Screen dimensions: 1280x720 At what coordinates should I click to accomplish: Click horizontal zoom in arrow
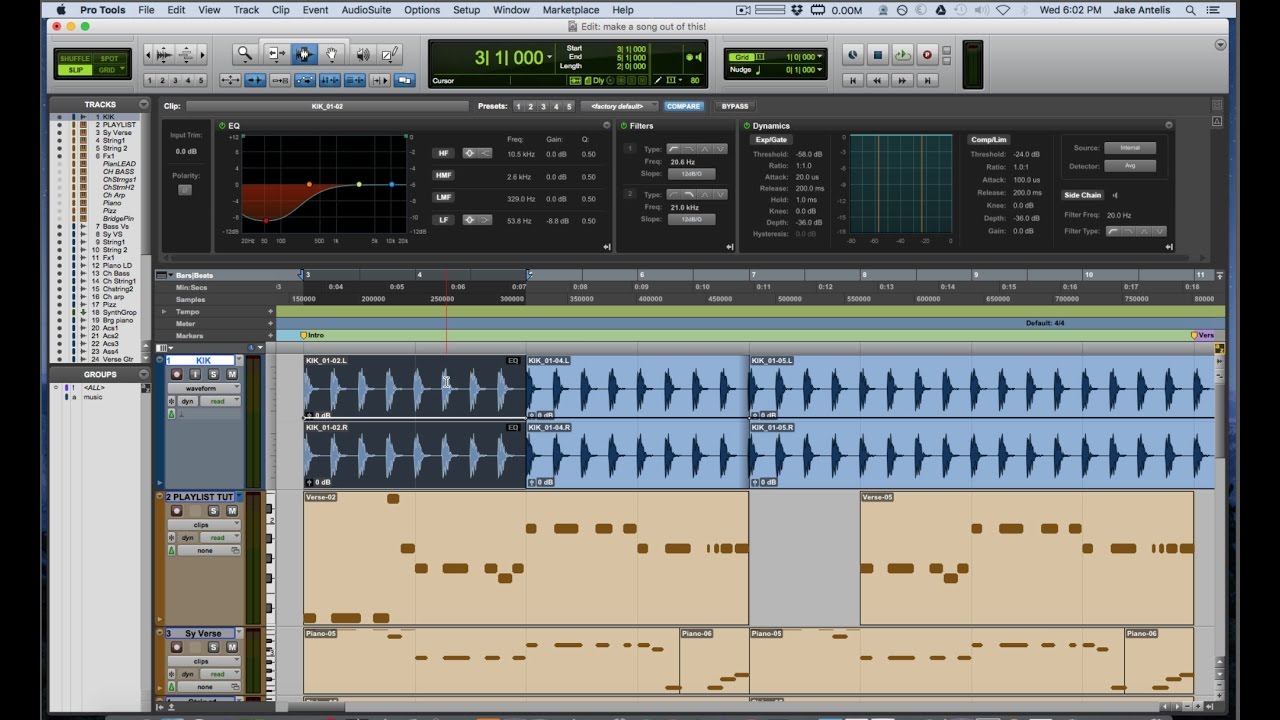click(203, 54)
